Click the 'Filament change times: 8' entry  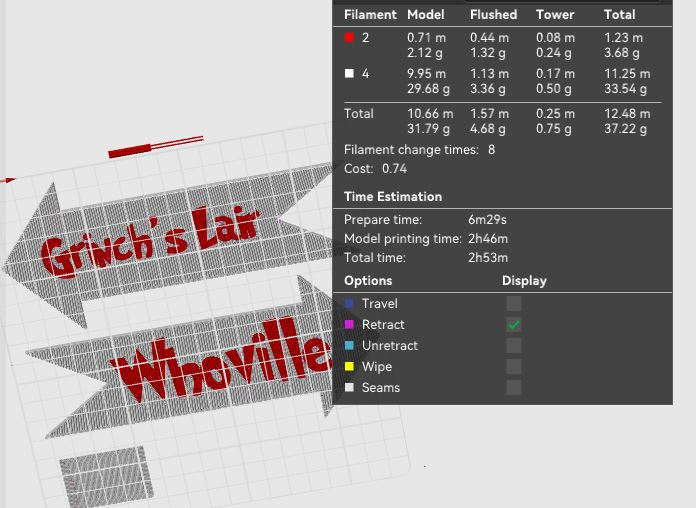coord(419,150)
